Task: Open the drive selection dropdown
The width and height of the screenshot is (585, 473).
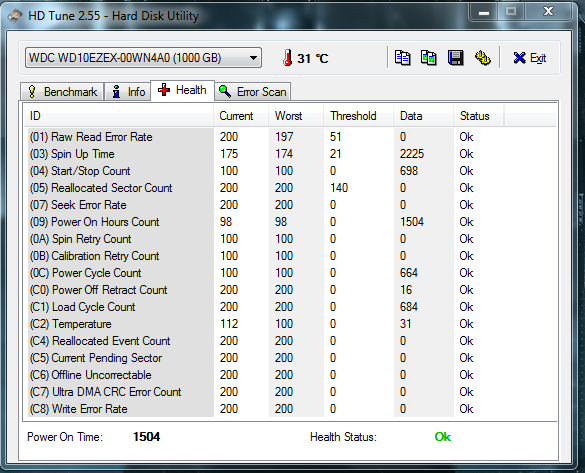Action: click(143, 58)
